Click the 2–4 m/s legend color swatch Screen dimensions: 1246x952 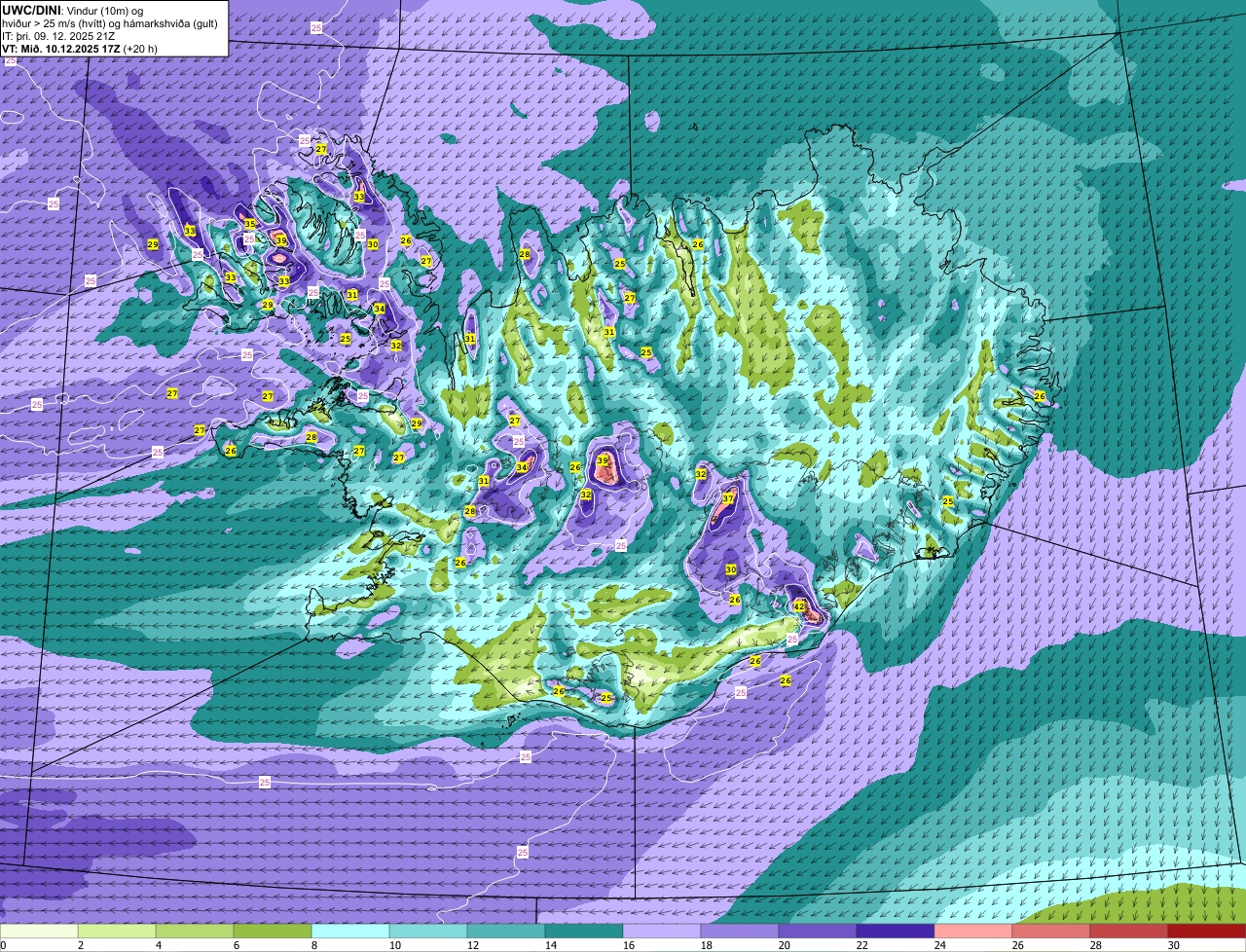[x=117, y=931]
